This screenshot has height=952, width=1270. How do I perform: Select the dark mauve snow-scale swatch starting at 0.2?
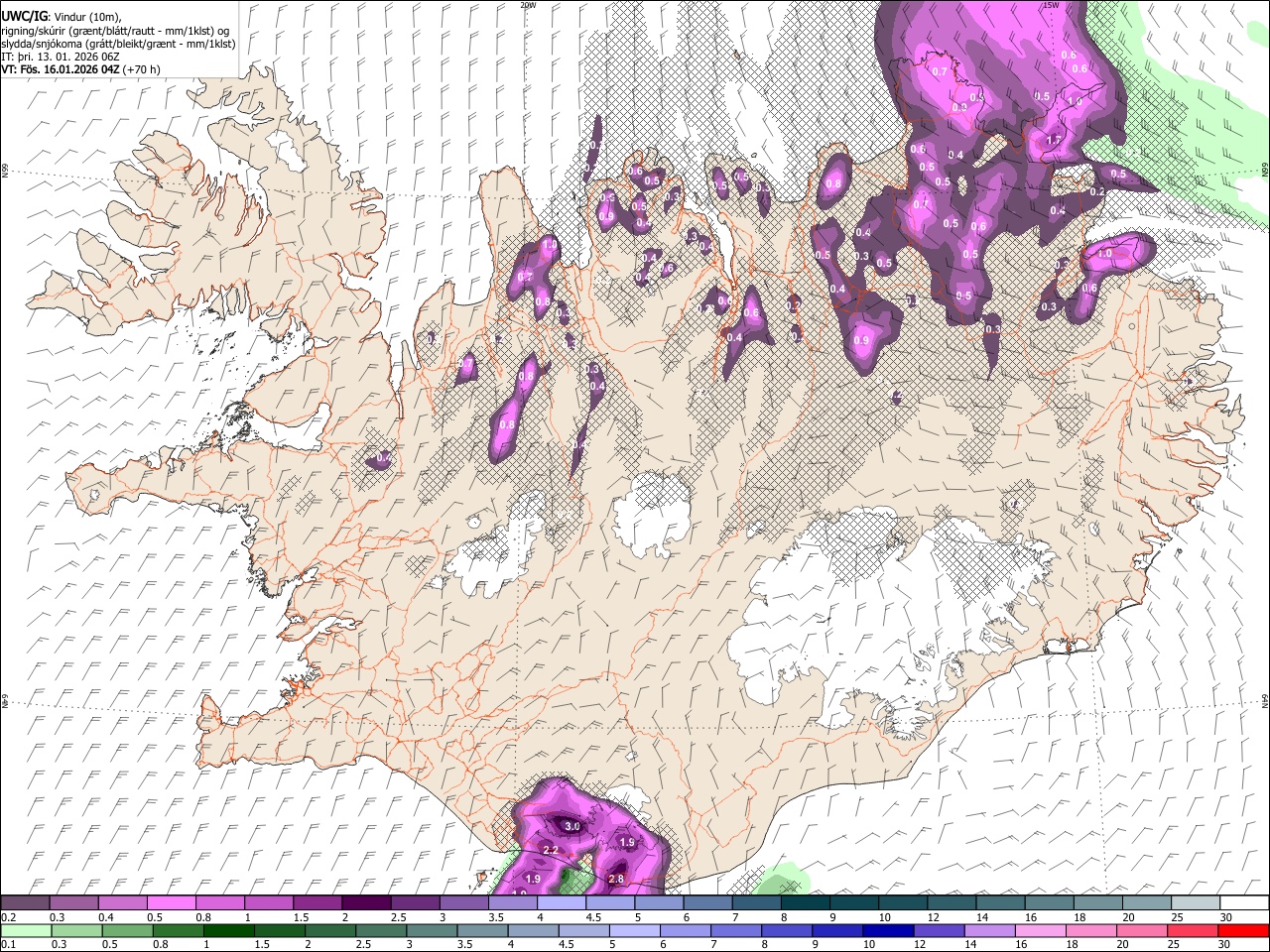tap(25, 903)
